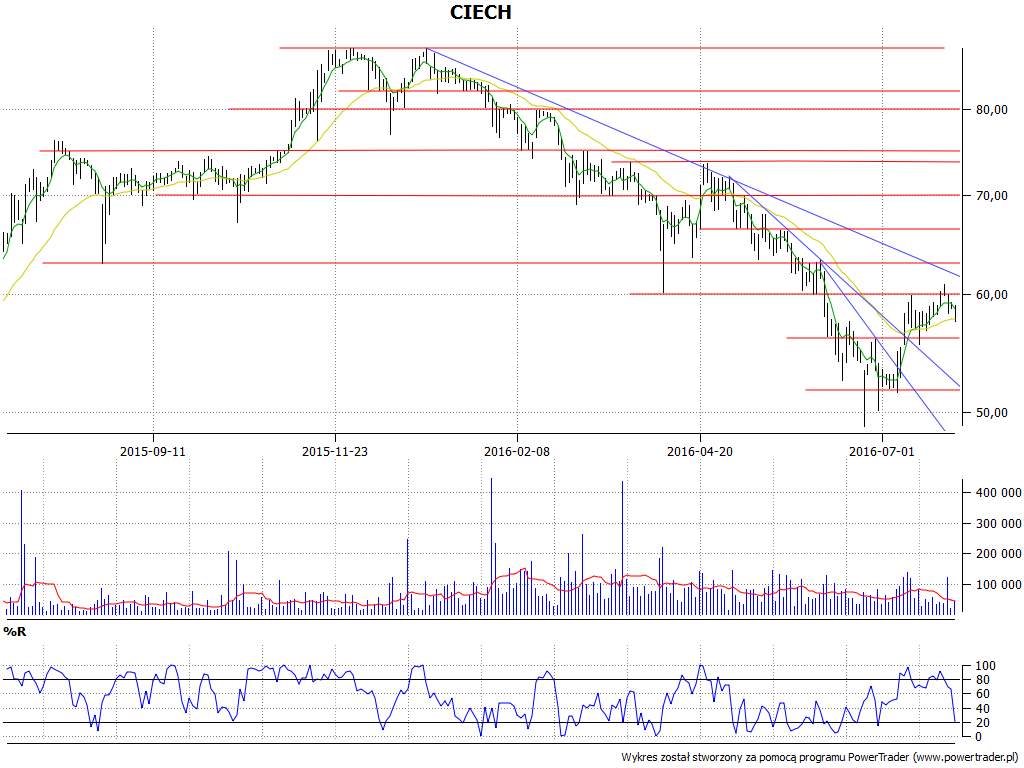
Task: Select the 70,00 price axis label
Action: coord(991,196)
